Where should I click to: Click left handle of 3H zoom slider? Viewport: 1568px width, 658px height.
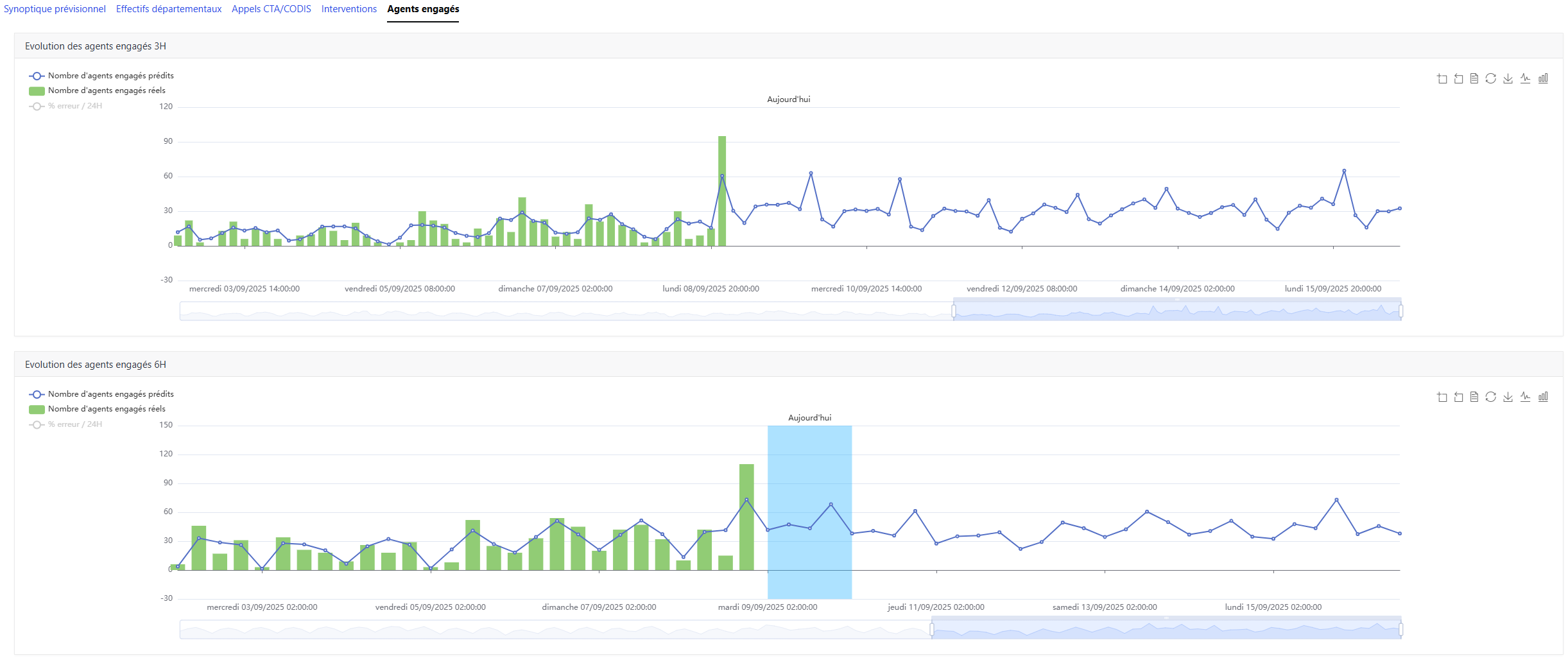point(954,311)
